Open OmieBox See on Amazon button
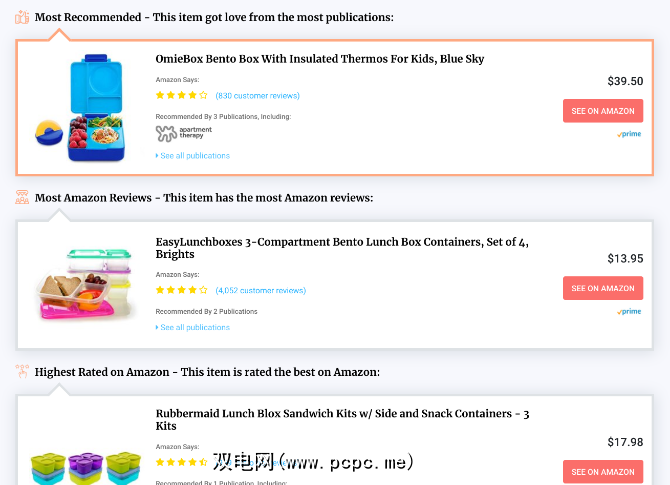 [x=603, y=111]
